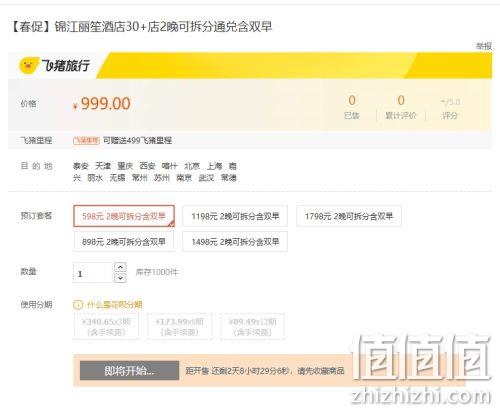Select the 12-period installment option
The image size is (500, 413).
[x=252, y=326]
